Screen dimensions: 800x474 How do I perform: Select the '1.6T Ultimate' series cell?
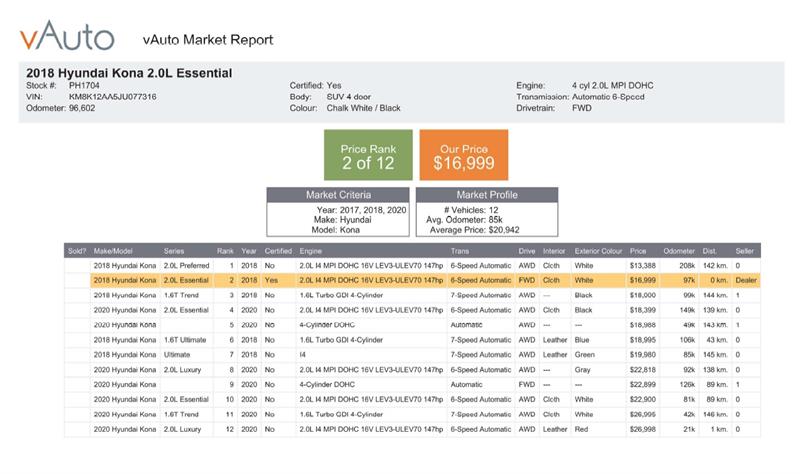pyautogui.click(x=185, y=340)
